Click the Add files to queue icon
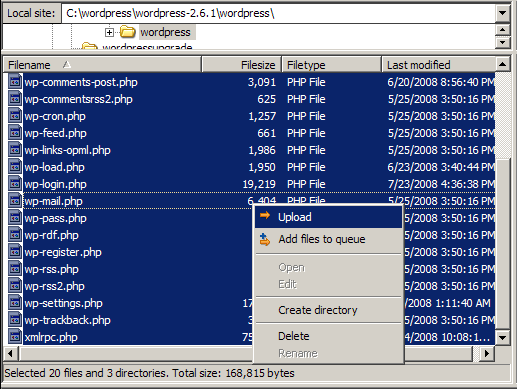This screenshot has width=517, height=389. point(265,239)
